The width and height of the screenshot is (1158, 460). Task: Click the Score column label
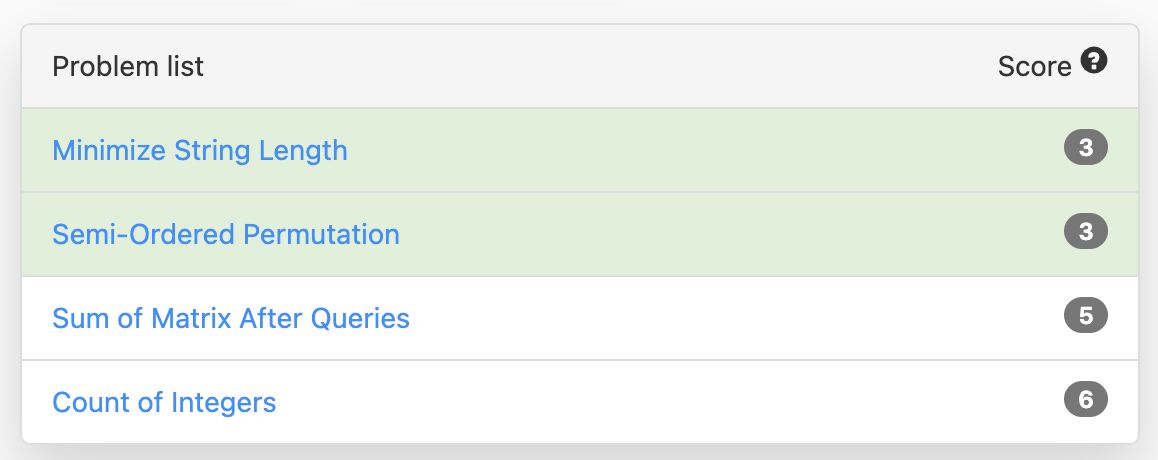(x=1034, y=66)
